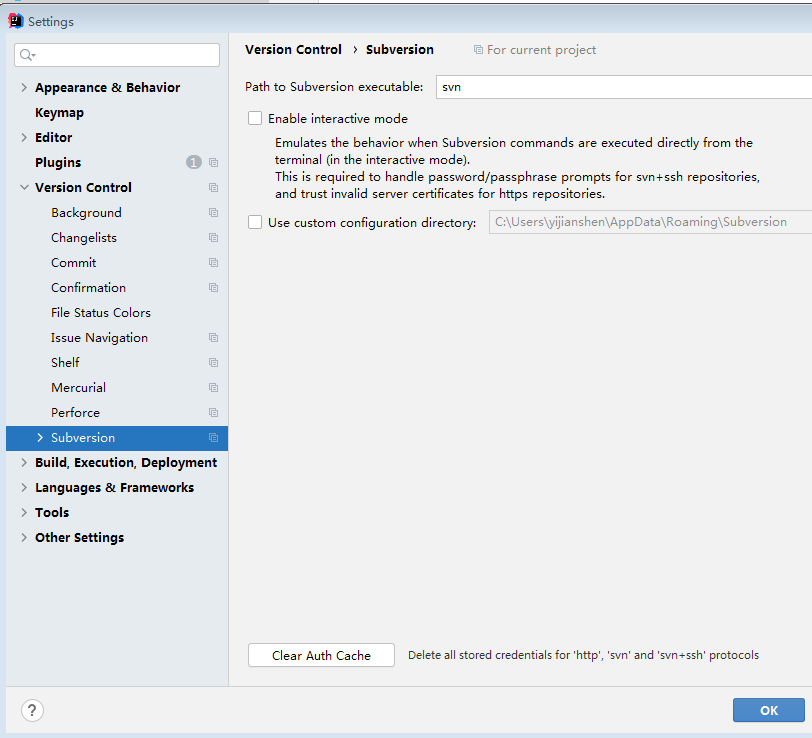The image size is (812, 738).
Task: Click the project-level icon beside Version Control
Action: tap(213, 187)
